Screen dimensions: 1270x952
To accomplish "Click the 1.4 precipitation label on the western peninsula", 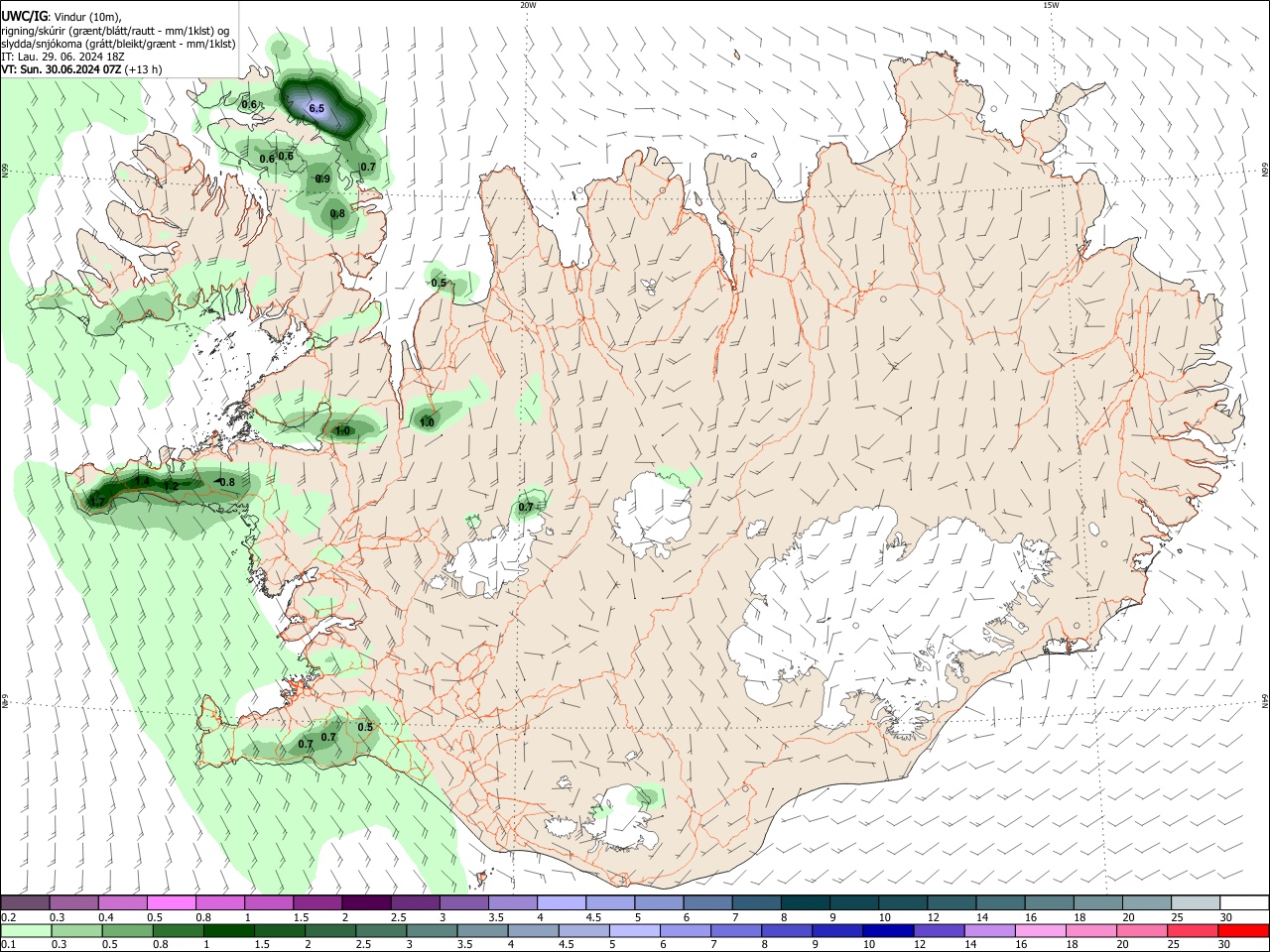I will pyautogui.click(x=142, y=482).
